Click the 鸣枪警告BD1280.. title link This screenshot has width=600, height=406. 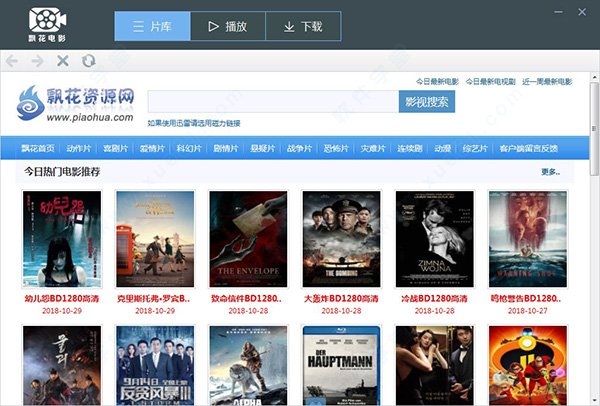526,298
